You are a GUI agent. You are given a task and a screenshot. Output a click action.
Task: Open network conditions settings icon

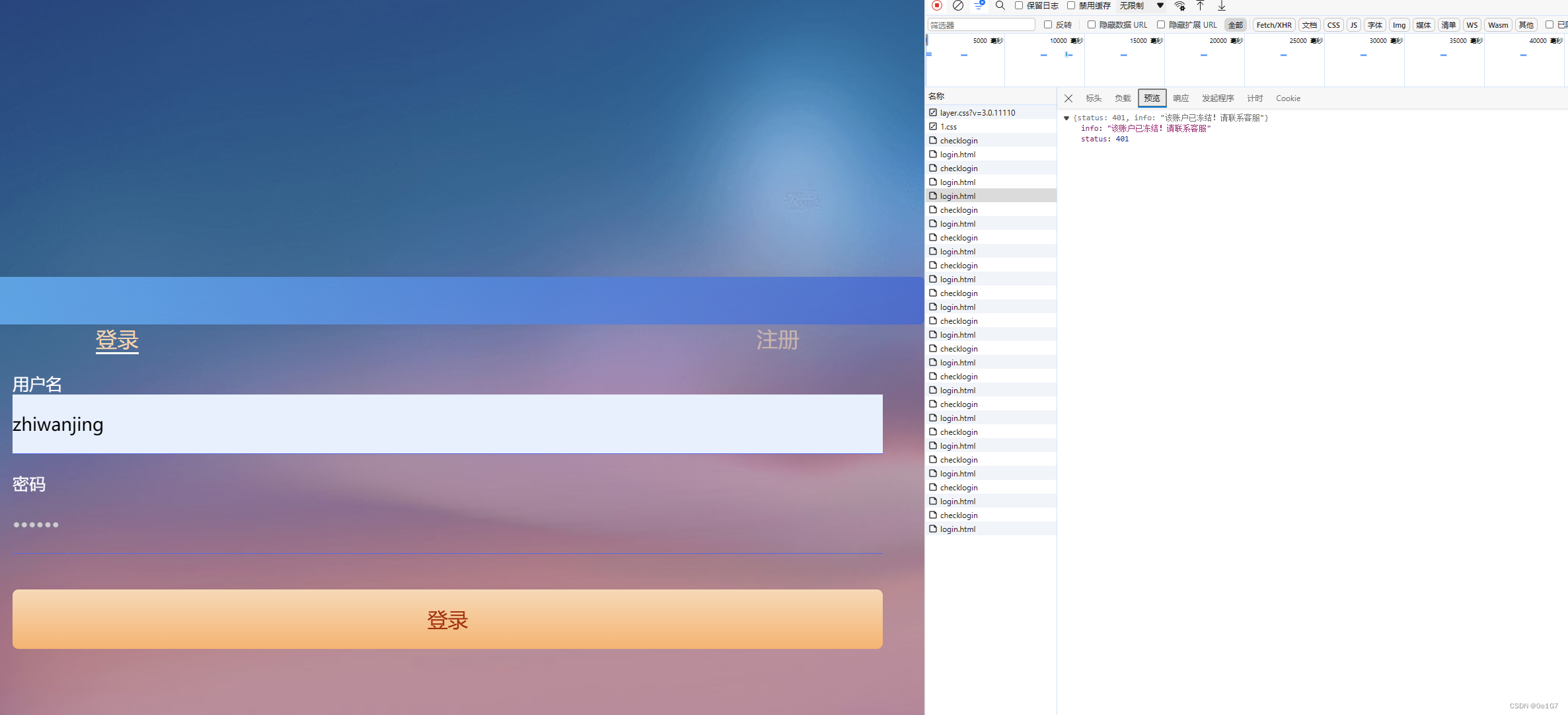(x=1179, y=6)
